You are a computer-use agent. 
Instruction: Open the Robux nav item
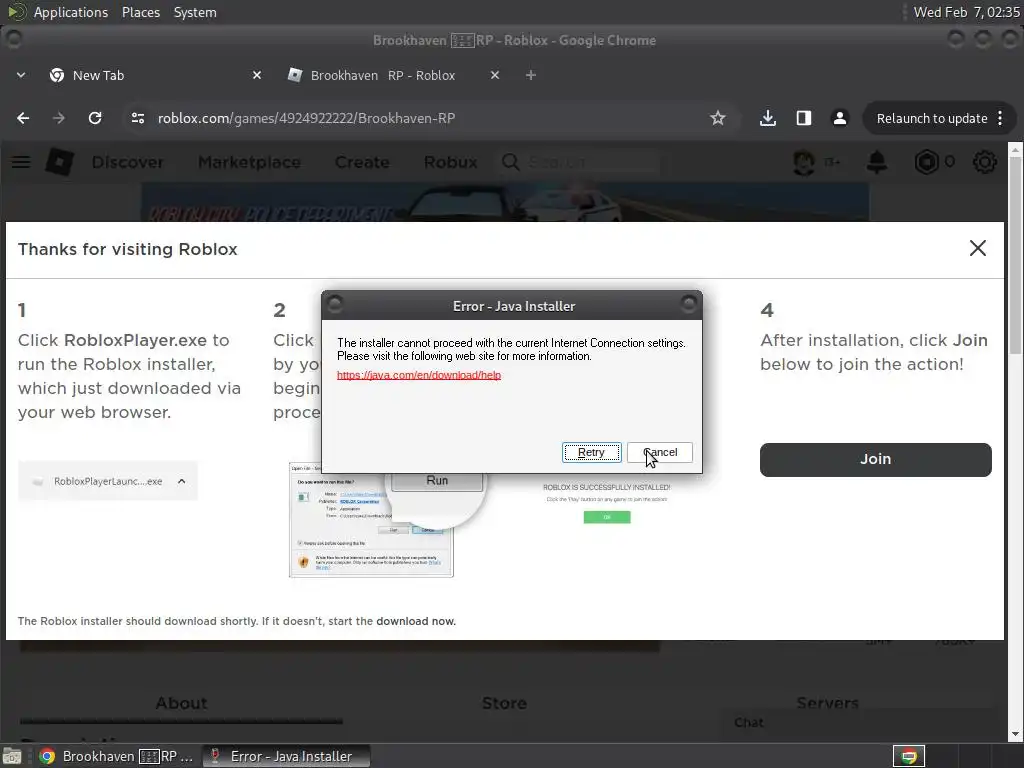[x=451, y=162]
